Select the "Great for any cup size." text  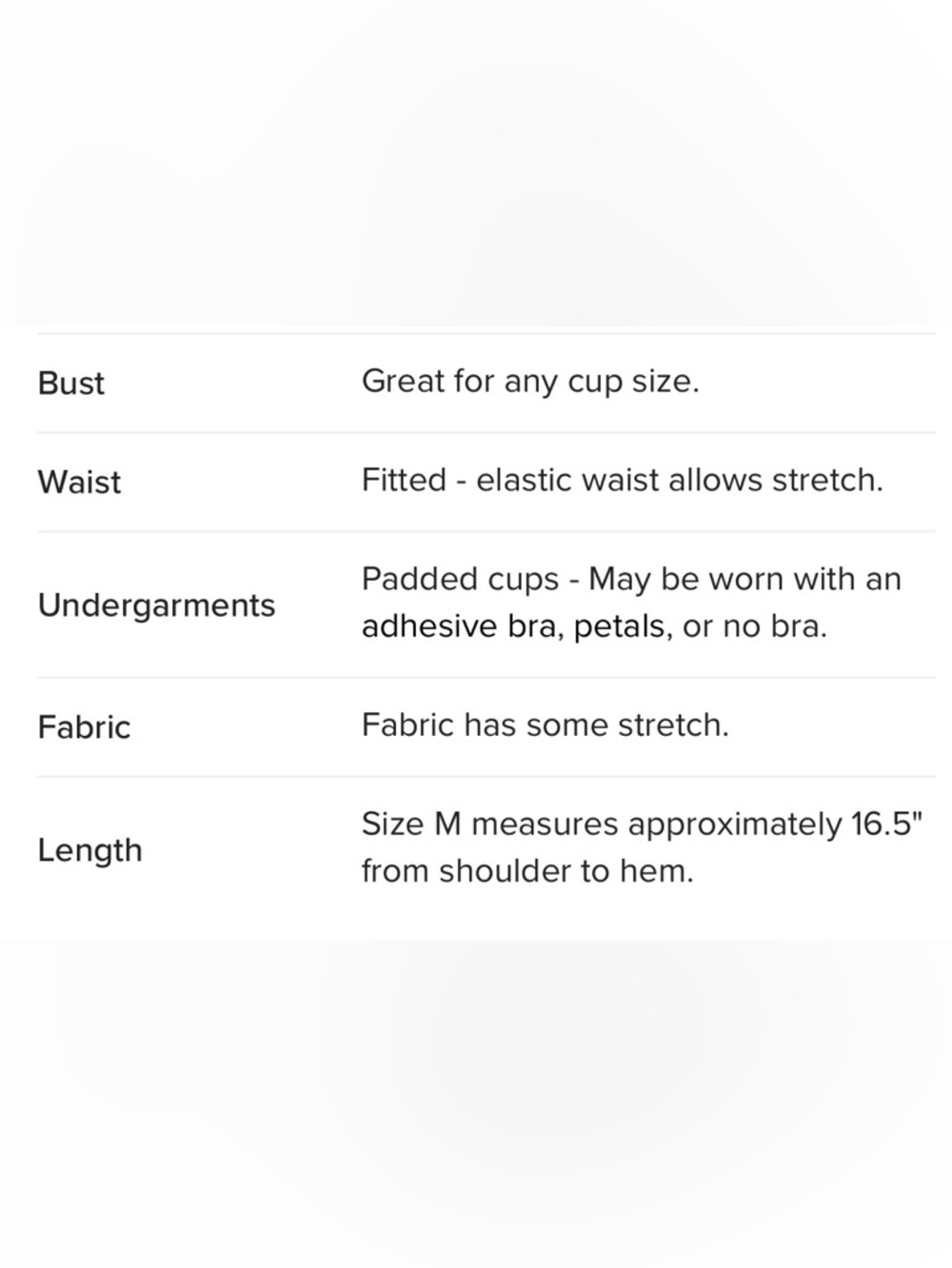(530, 382)
